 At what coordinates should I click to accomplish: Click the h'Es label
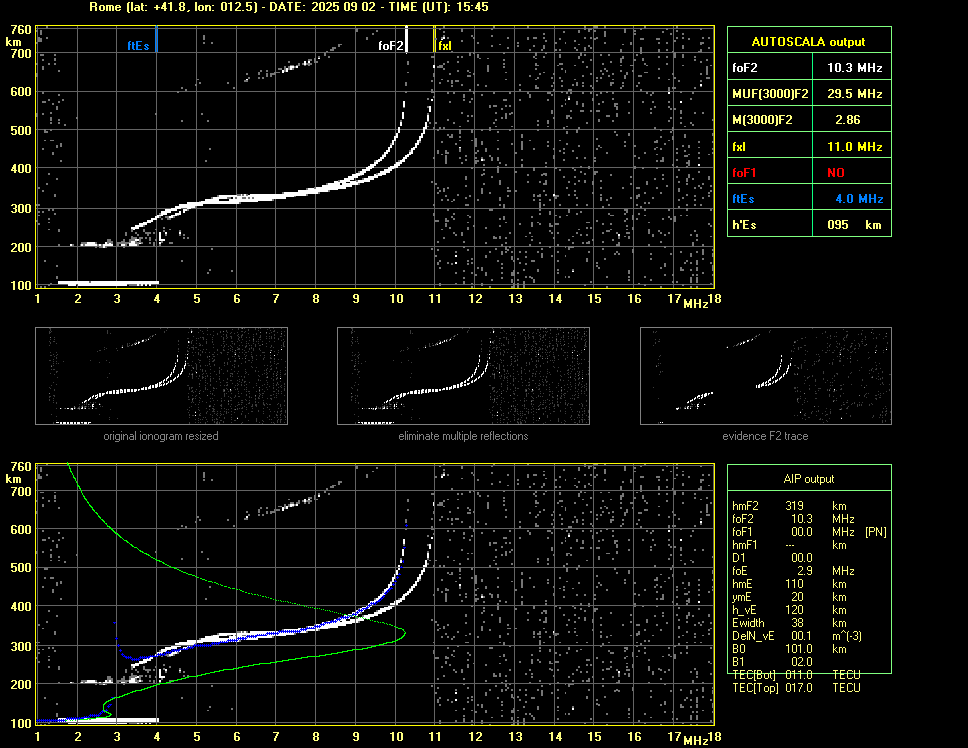click(744, 225)
